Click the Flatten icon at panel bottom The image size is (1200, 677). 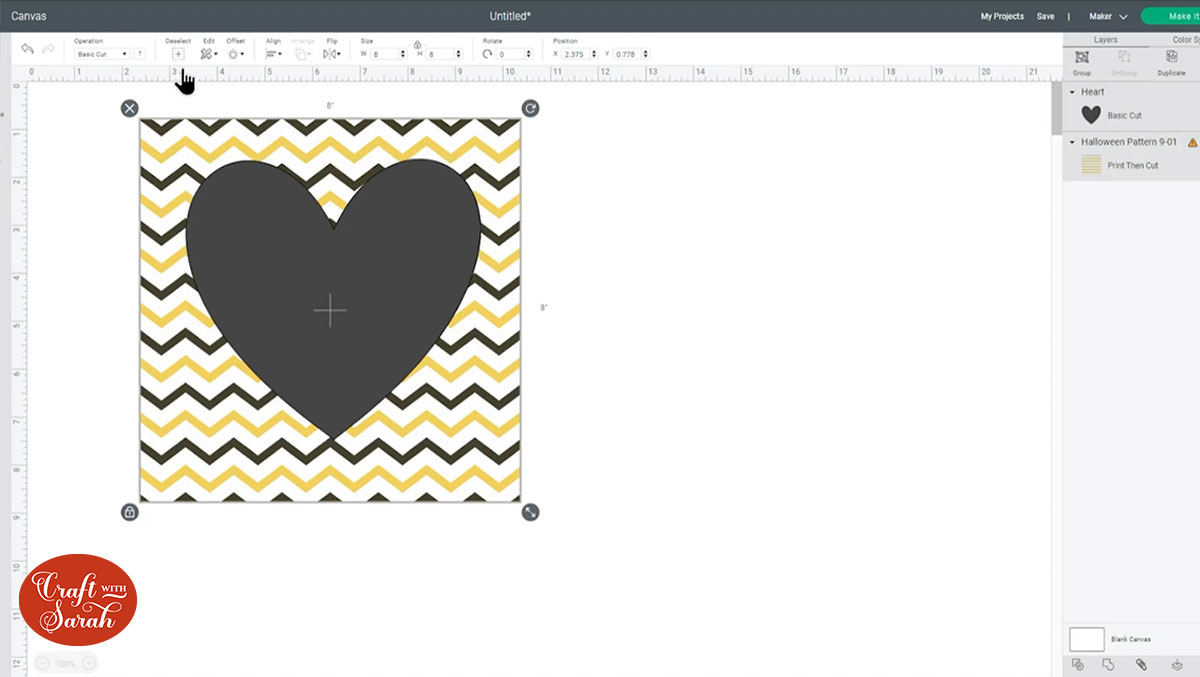(x=1176, y=665)
